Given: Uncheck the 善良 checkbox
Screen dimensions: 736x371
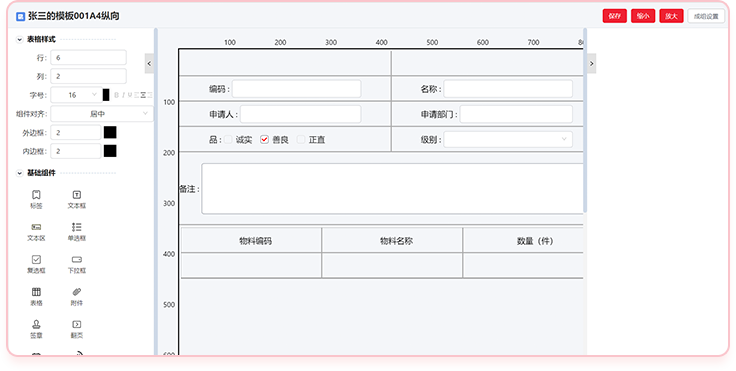Looking at the screenshot, I should pos(264,139).
